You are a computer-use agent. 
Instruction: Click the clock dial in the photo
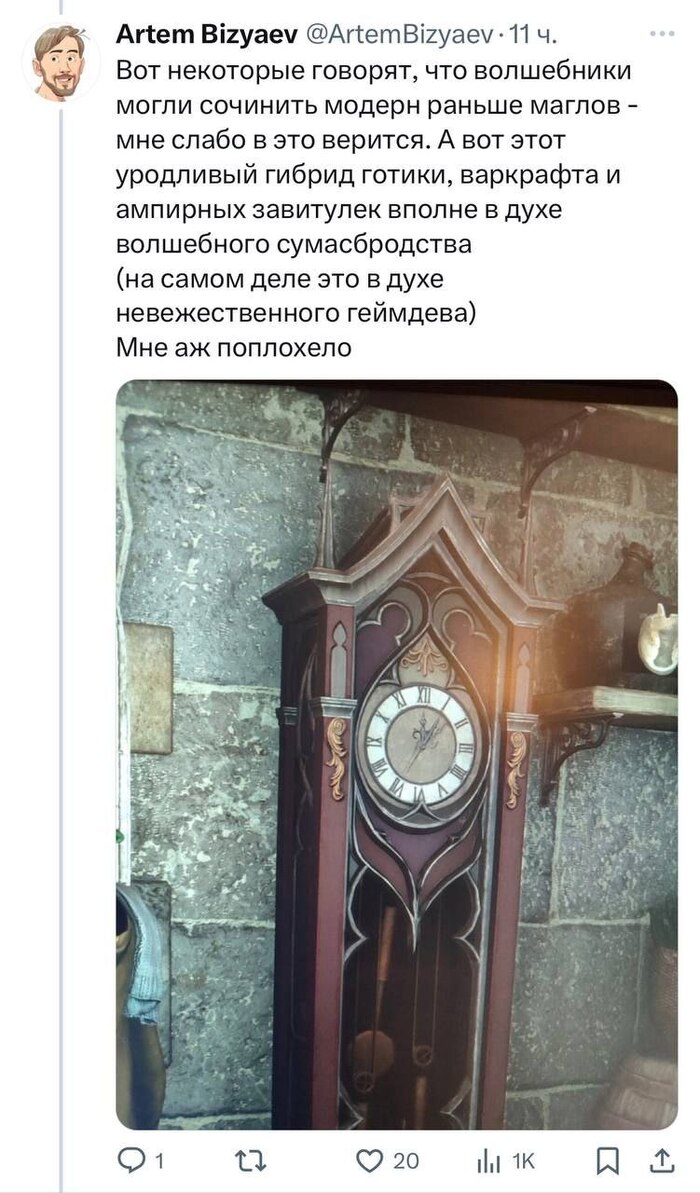420,741
